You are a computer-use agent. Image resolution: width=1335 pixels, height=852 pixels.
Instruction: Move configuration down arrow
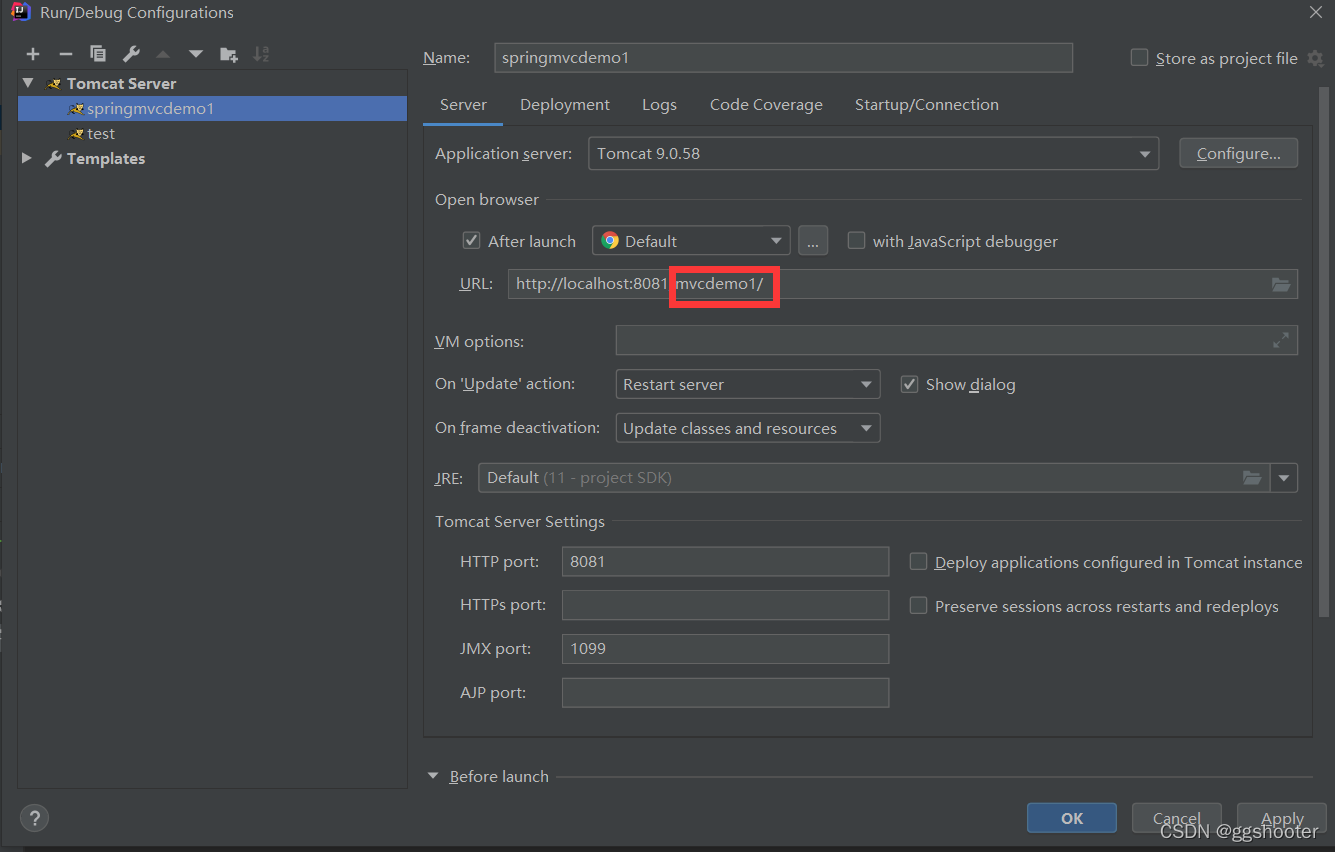(x=196, y=54)
